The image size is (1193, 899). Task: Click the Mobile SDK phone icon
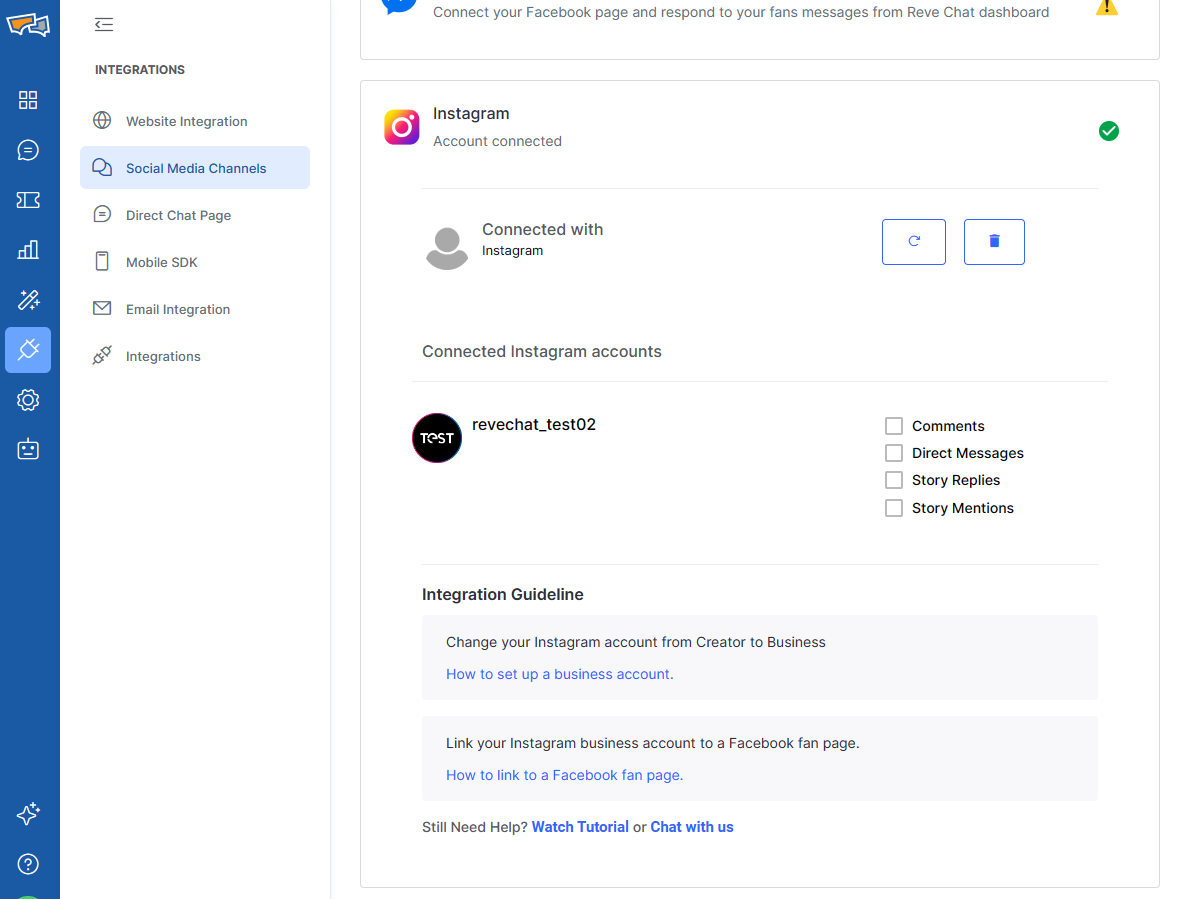point(102,261)
